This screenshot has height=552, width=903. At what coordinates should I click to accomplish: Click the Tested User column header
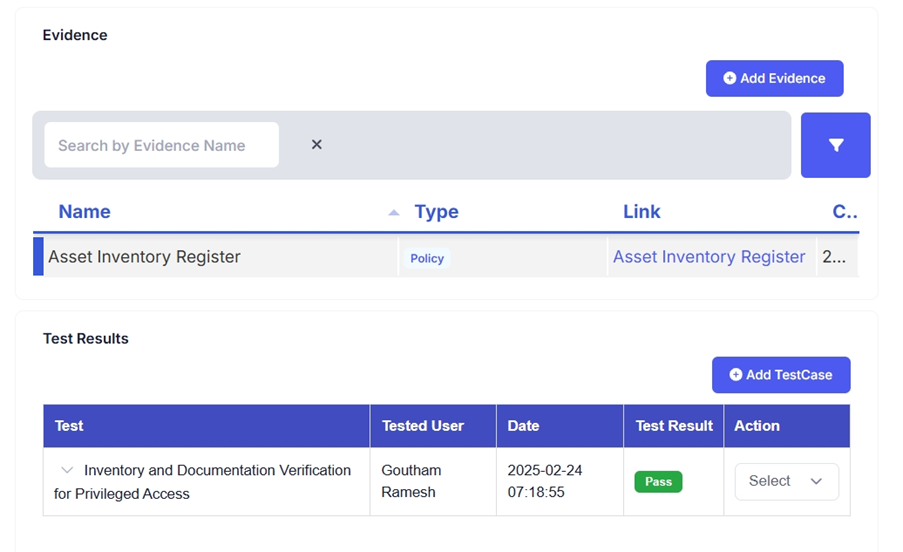click(x=423, y=426)
